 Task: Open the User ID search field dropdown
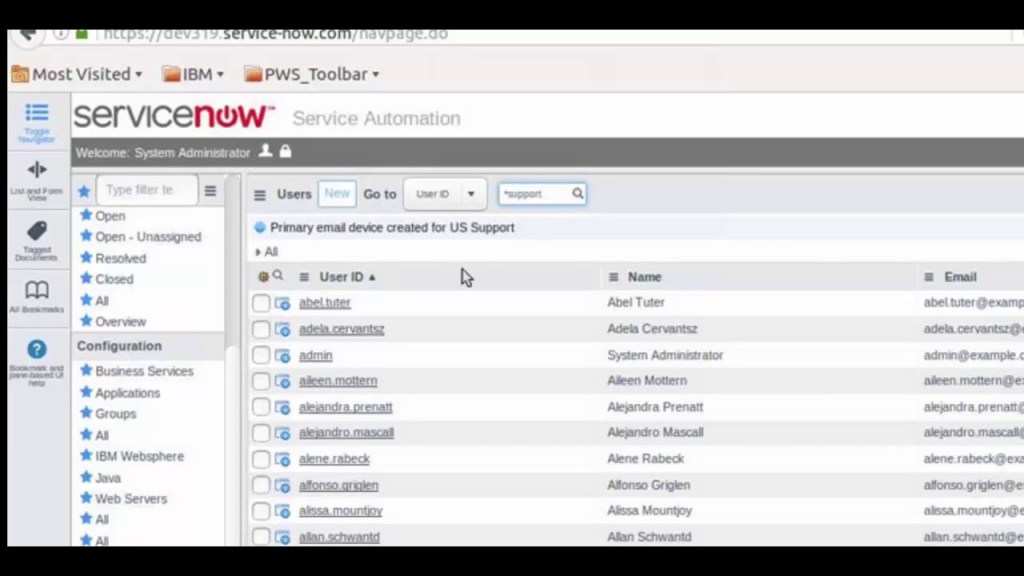pyautogui.click(x=445, y=194)
